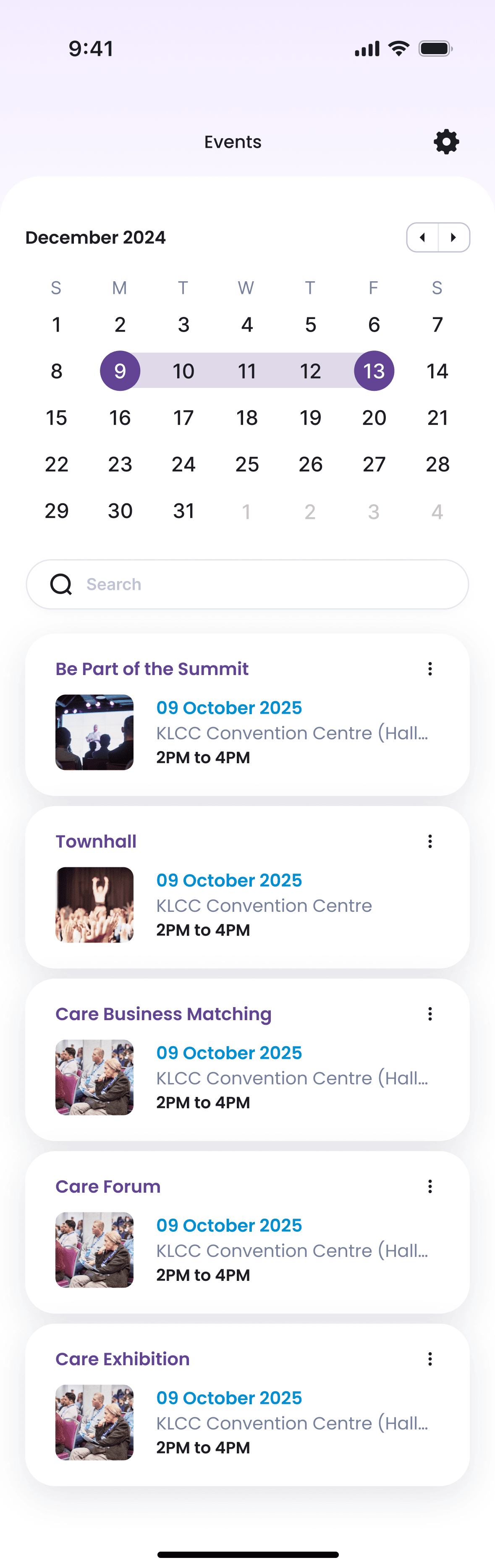Click the Wi-Fi icon in status bar
Image resolution: width=495 pixels, height=1568 pixels.
click(x=398, y=48)
